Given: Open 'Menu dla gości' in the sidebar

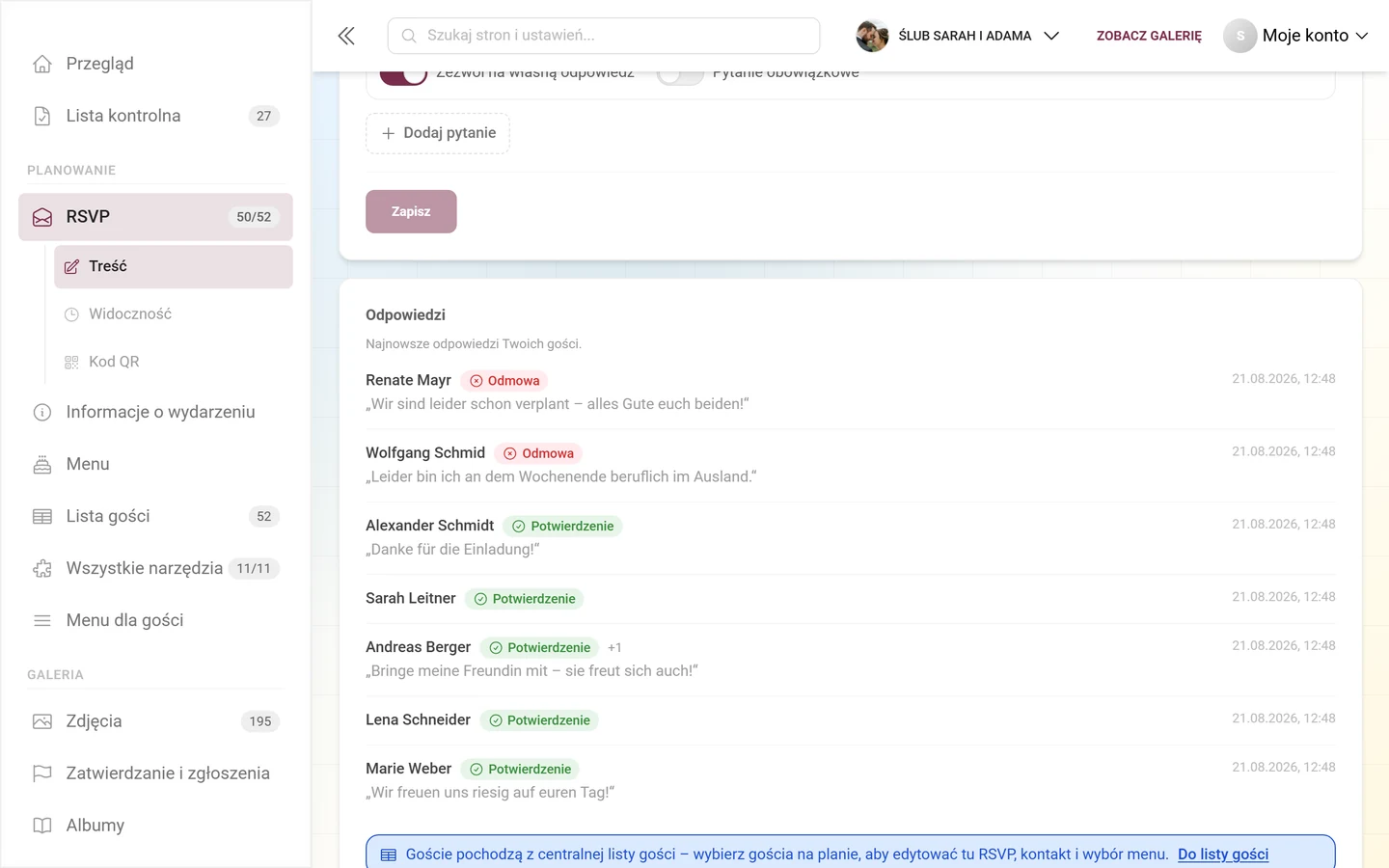Looking at the screenshot, I should coord(155,621).
